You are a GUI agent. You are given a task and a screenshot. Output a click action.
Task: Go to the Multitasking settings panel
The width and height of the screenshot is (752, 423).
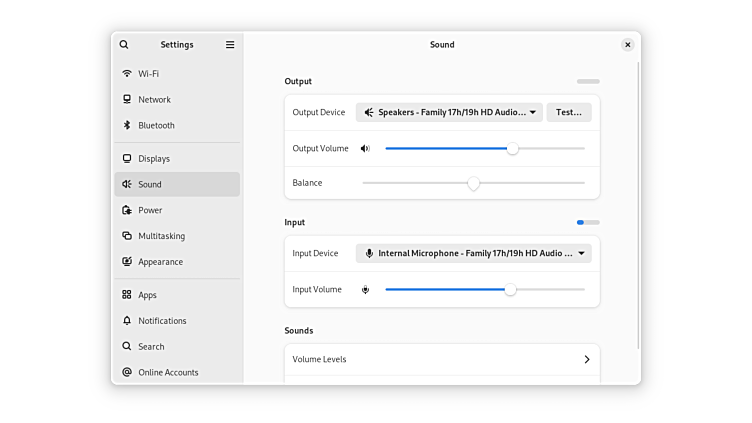click(x=161, y=237)
